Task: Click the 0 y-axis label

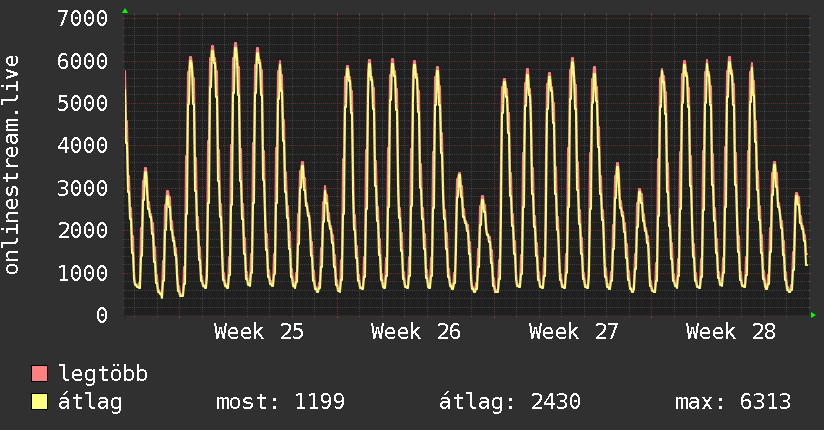Action: click(x=102, y=315)
